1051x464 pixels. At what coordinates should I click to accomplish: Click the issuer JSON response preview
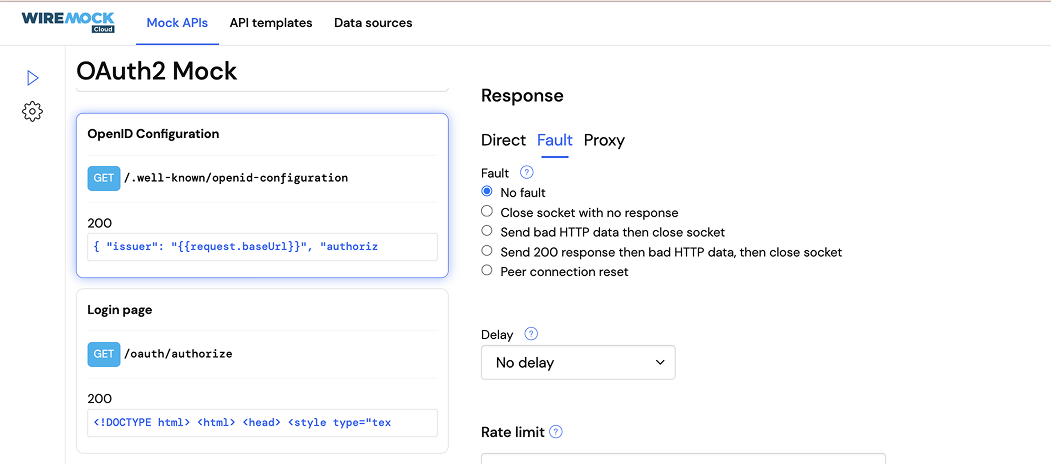click(262, 247)
